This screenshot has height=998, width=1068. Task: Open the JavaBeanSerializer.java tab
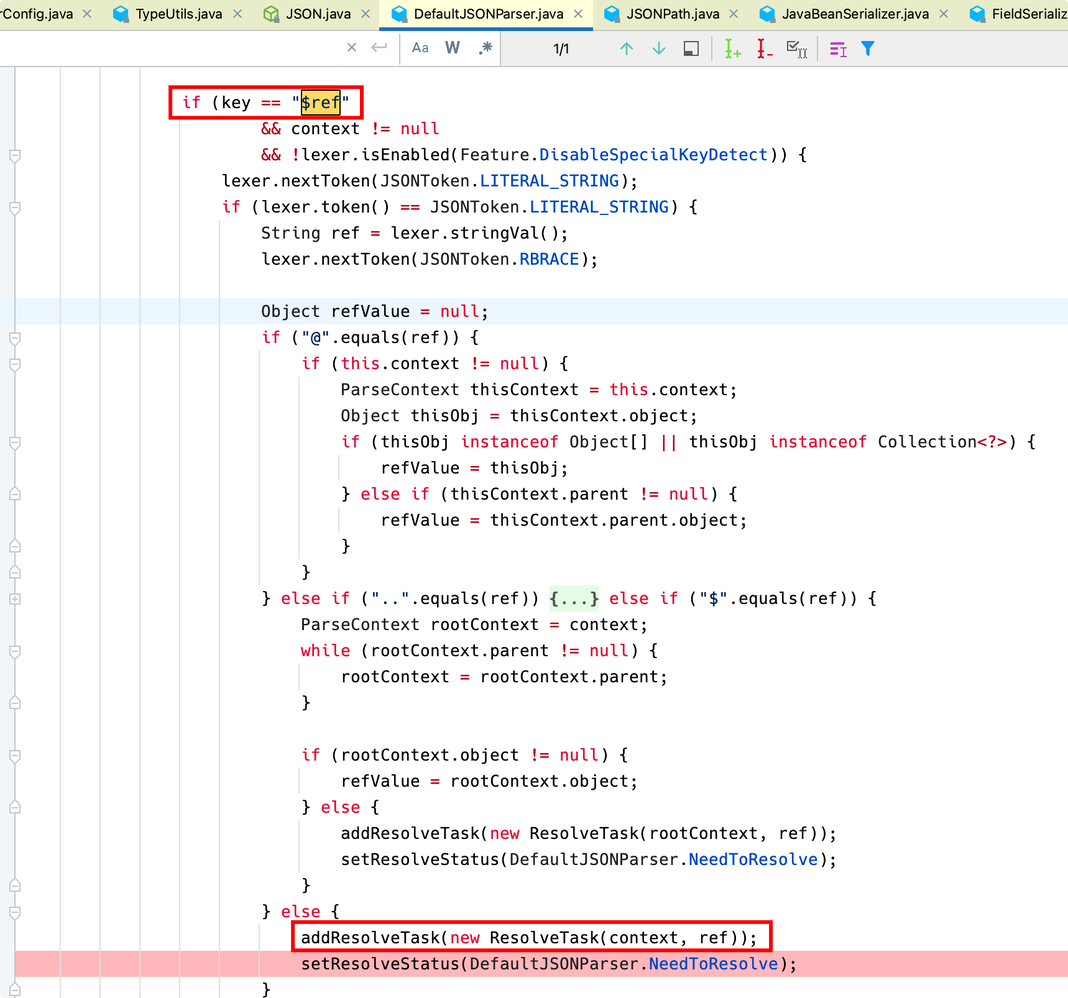pyautogui.click(x=855, y=14)
